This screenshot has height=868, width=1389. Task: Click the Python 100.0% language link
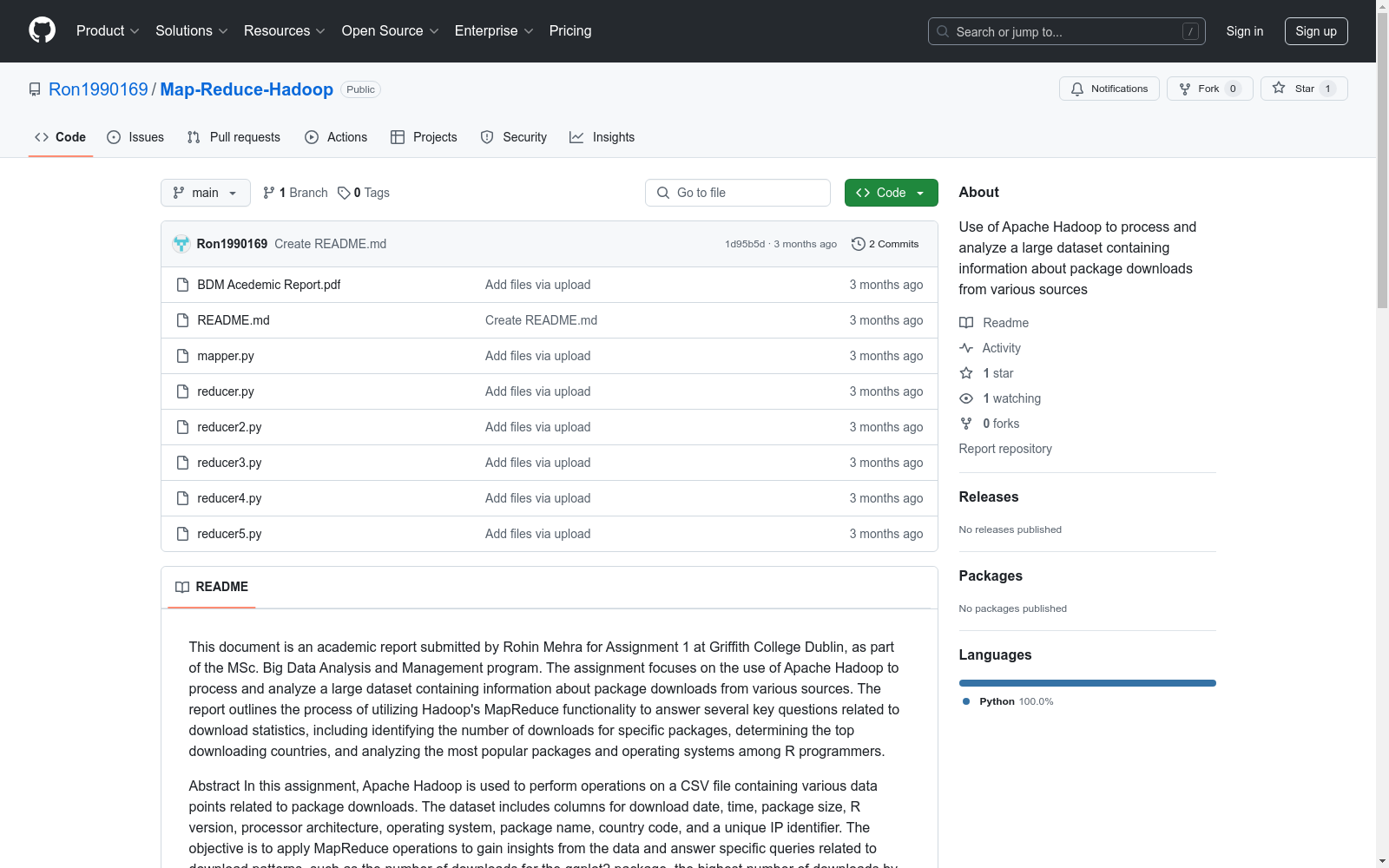pos(1009,701)
